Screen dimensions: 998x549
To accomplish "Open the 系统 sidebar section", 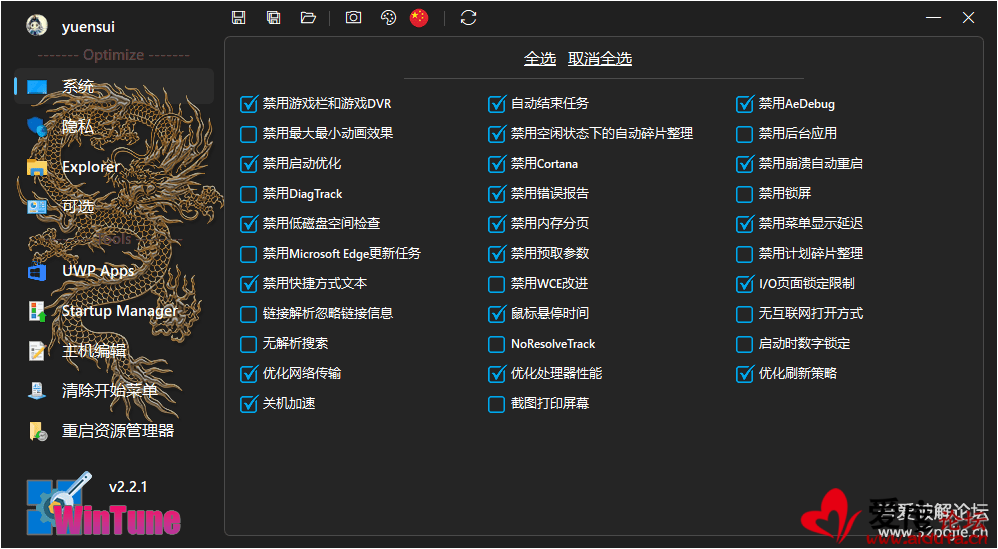I will (x=115, y=86).
